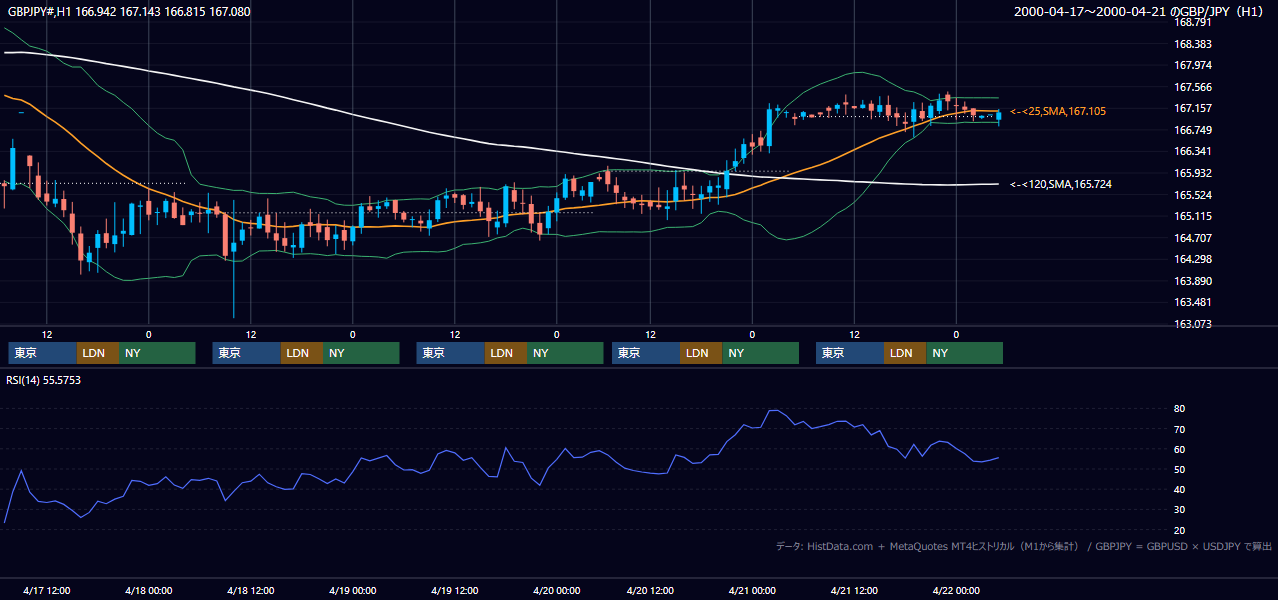The height and width of the screenshot is (600, 1278).
Task: Click RSI axis level 60
Action: click(x=1180, y=449)
